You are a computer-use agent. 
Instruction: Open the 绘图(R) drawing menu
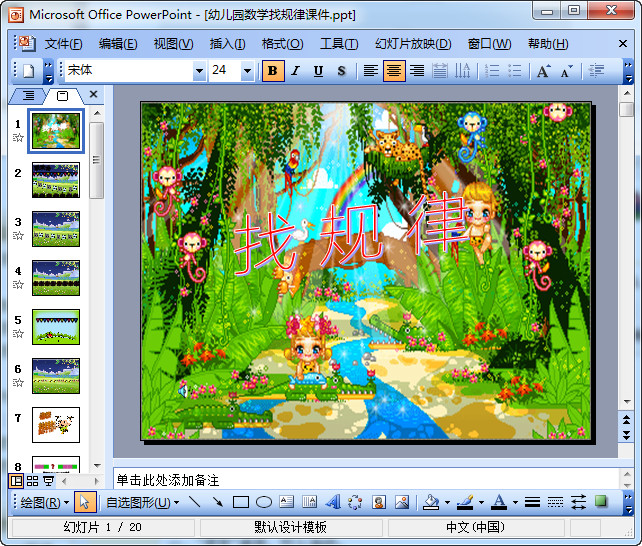[44, 502]
